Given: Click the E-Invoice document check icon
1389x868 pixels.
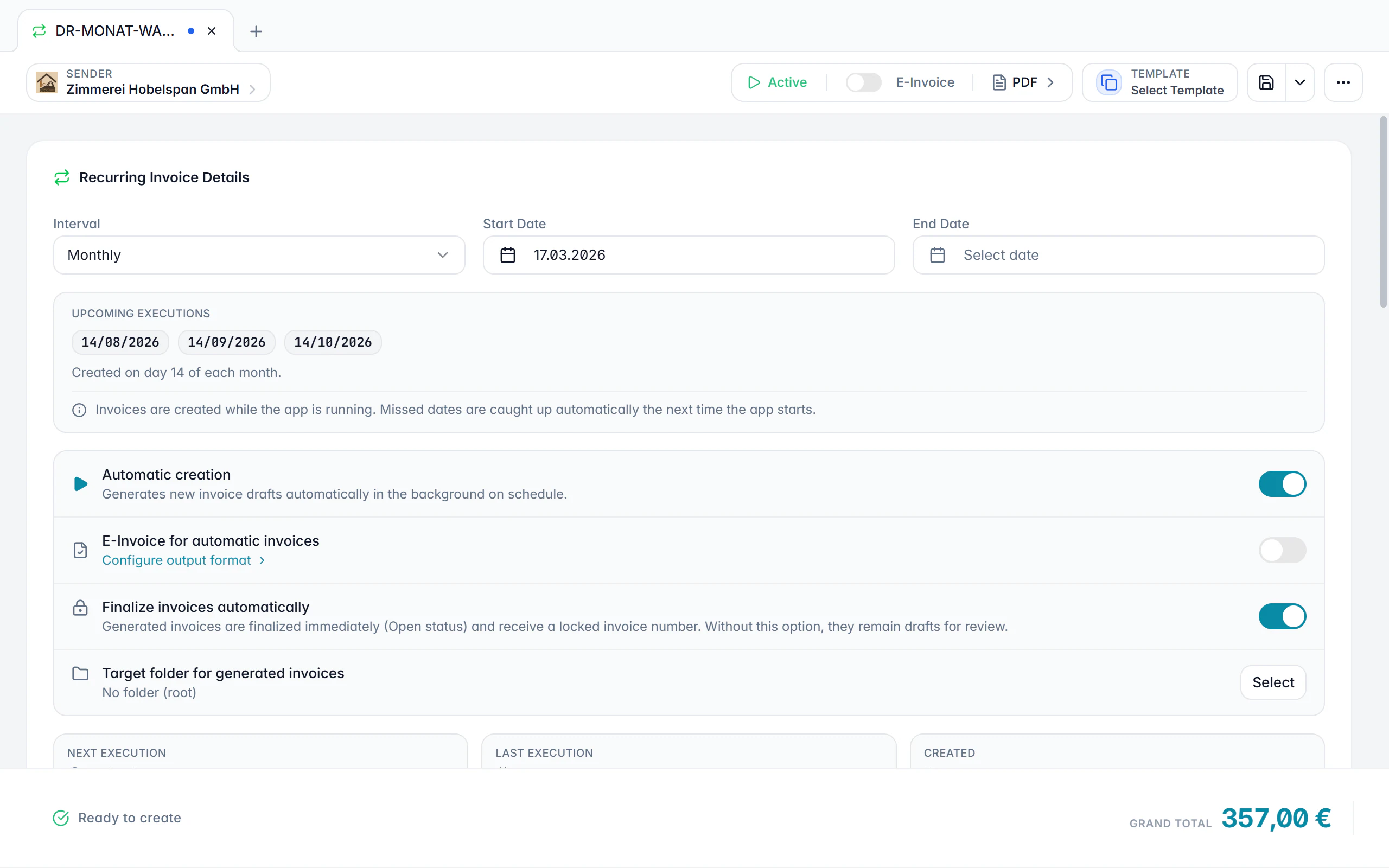Looking at the screenshot, I should [x=80, y=550].
